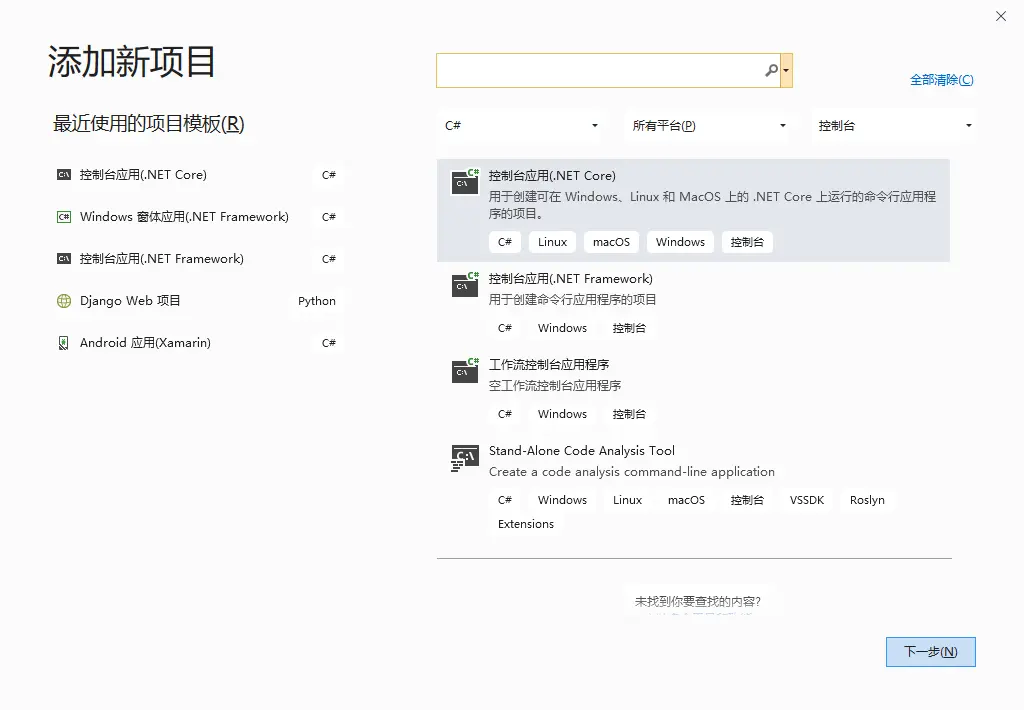
Task: Click Stand-Alone Code Analysis Tool icon
Action: point(465,458)
